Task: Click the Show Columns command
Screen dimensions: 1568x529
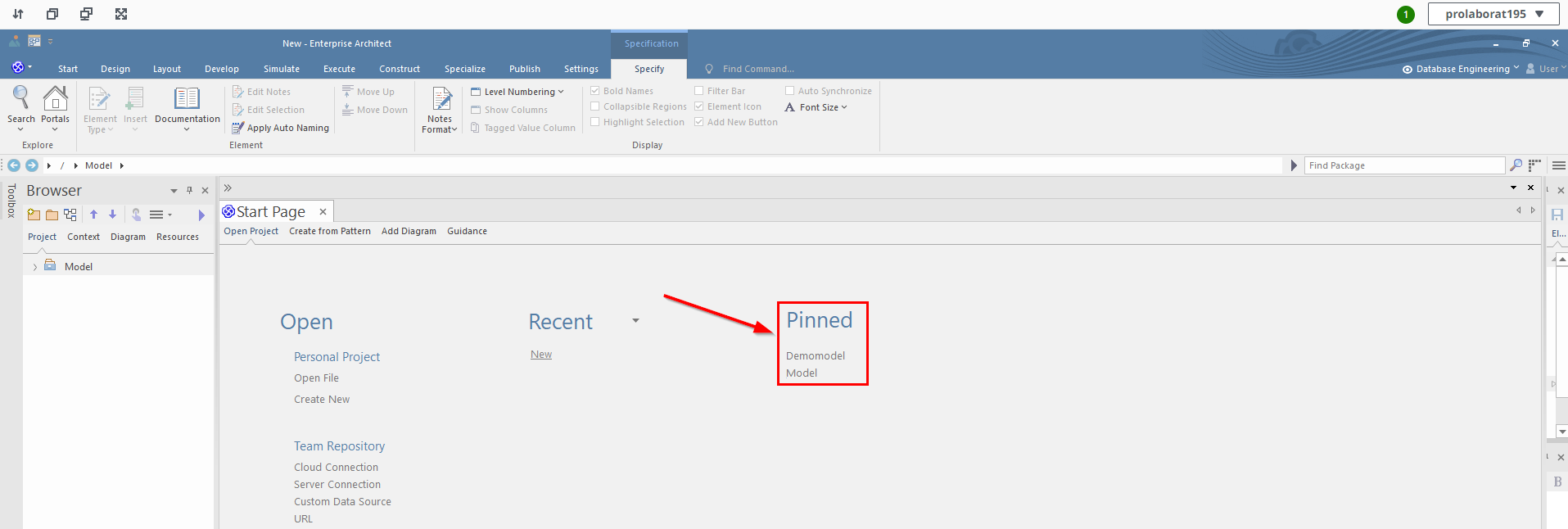Action: click(509, 110)
